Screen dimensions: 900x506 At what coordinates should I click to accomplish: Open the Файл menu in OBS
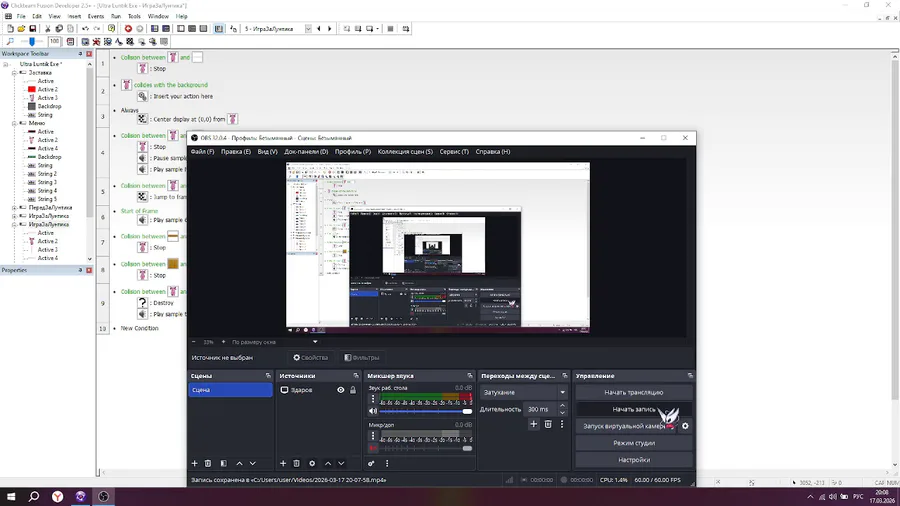pos(202,152)
